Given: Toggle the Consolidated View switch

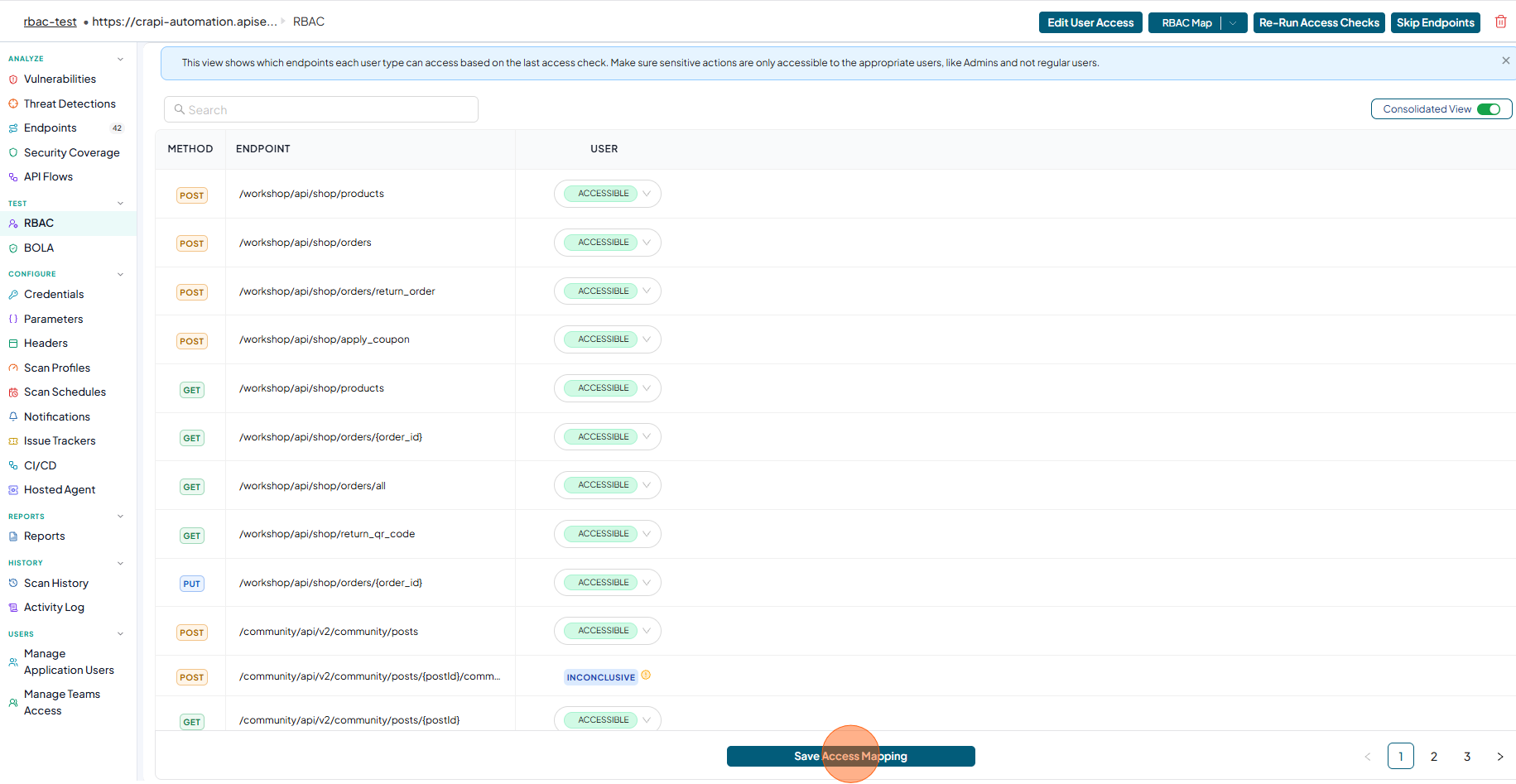Looking at the screenshot, I should point(1489,109).
